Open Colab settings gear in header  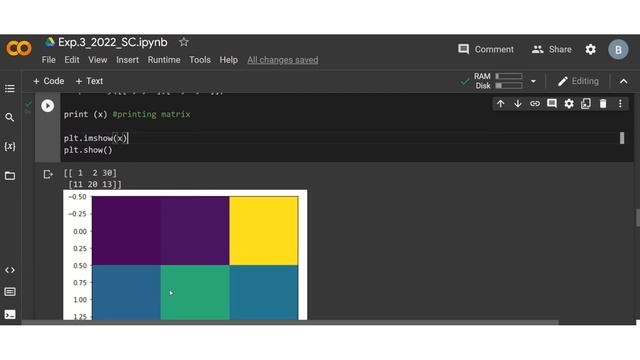tap(591, 49)
